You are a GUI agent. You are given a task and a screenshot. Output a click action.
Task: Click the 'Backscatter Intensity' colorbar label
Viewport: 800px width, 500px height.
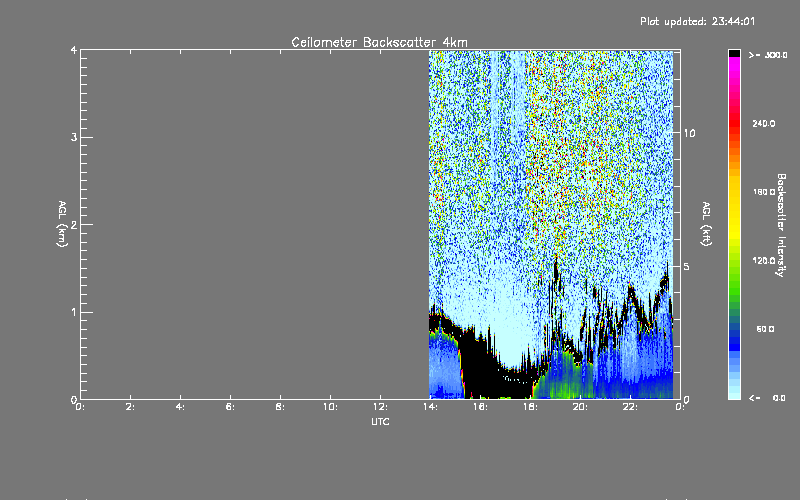click(781, 225)
